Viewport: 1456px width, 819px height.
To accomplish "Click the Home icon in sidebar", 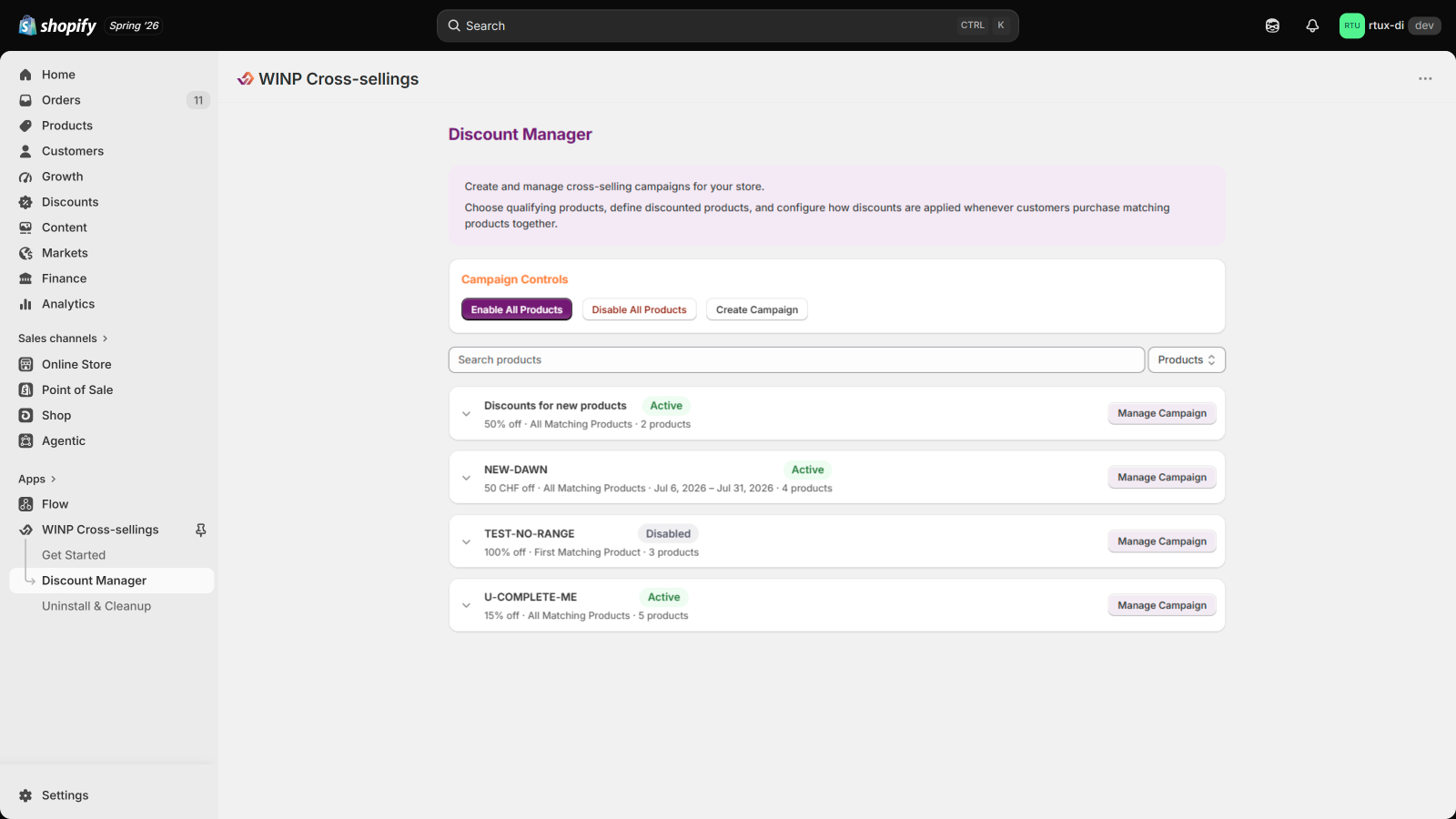I will [x=25, y=75].
